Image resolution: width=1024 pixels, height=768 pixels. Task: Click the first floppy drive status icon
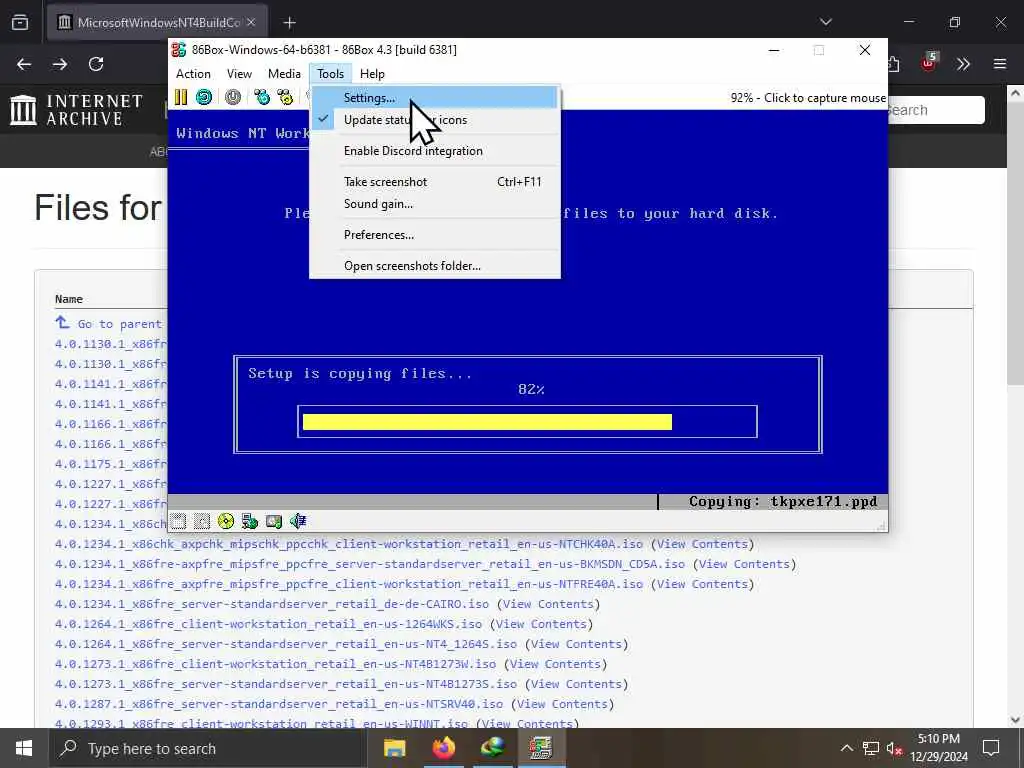click(x=178, y=521)
